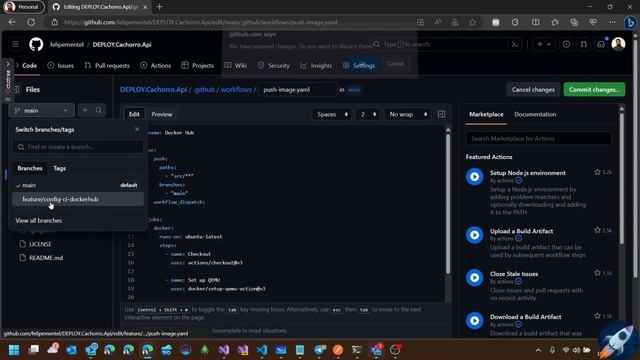The height and width of the screenshot is (360, 640).
Task: Open the felipementel owner link
Action: (67, 44)
